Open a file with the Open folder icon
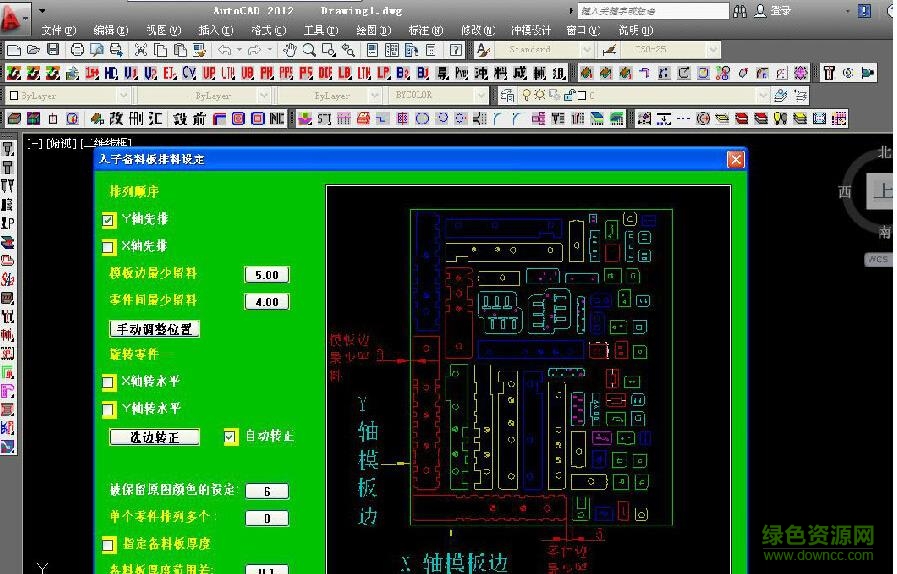 click(x=33, y=50)
